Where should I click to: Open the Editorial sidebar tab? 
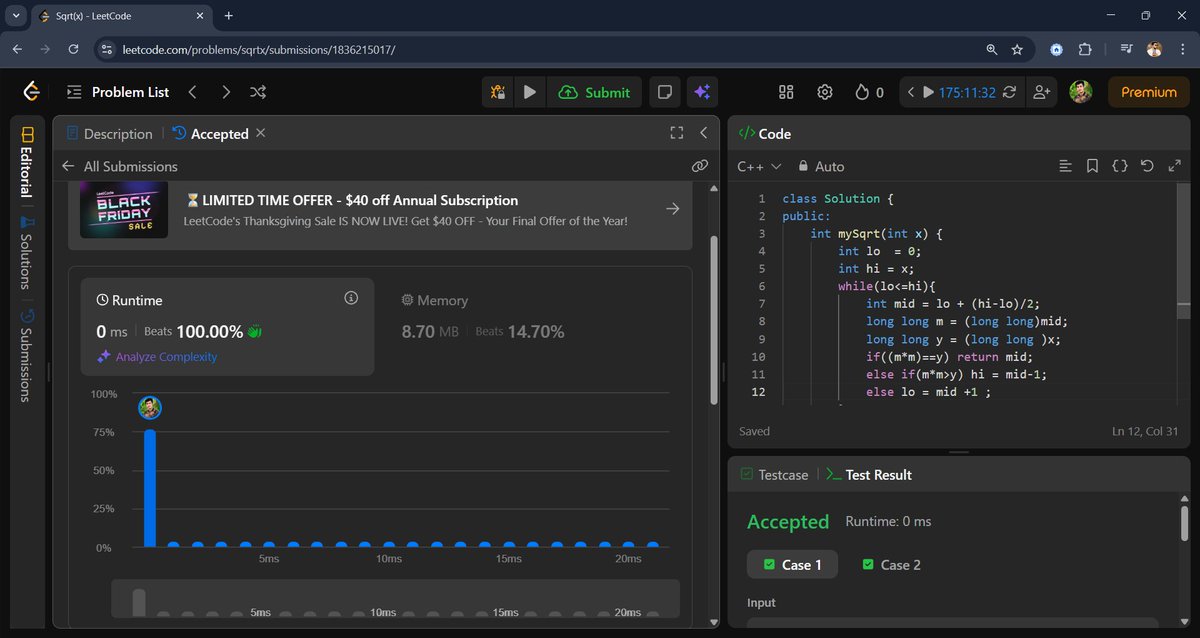tap(27, 160)
